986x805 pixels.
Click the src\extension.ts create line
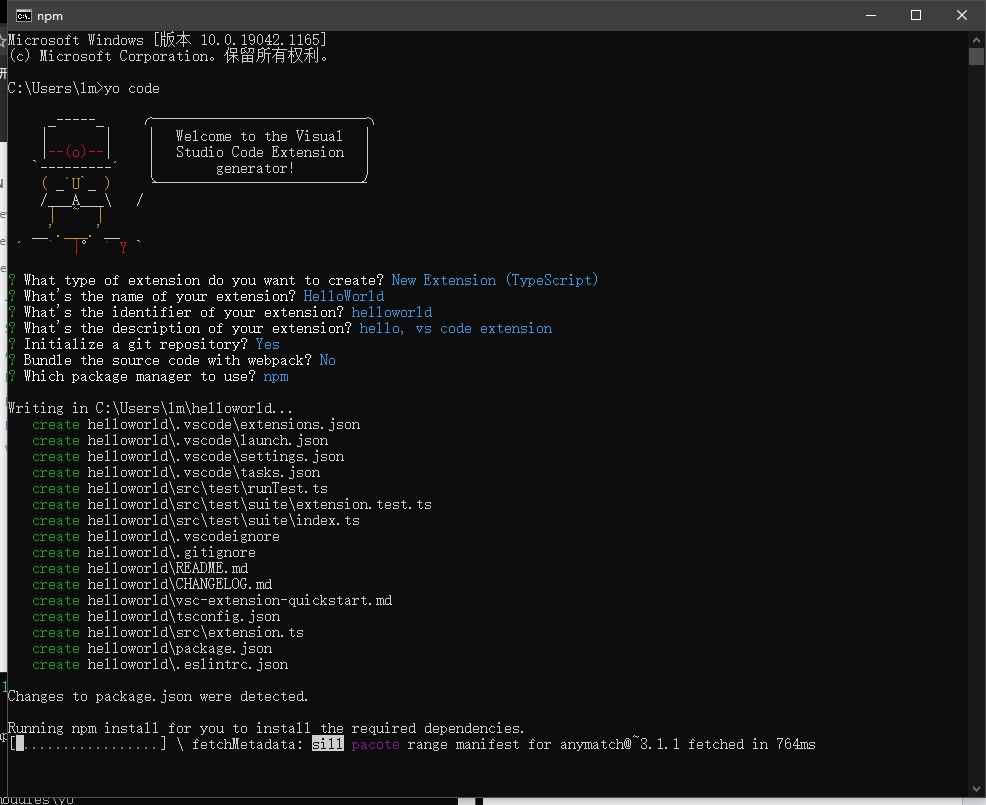point(168,633)
